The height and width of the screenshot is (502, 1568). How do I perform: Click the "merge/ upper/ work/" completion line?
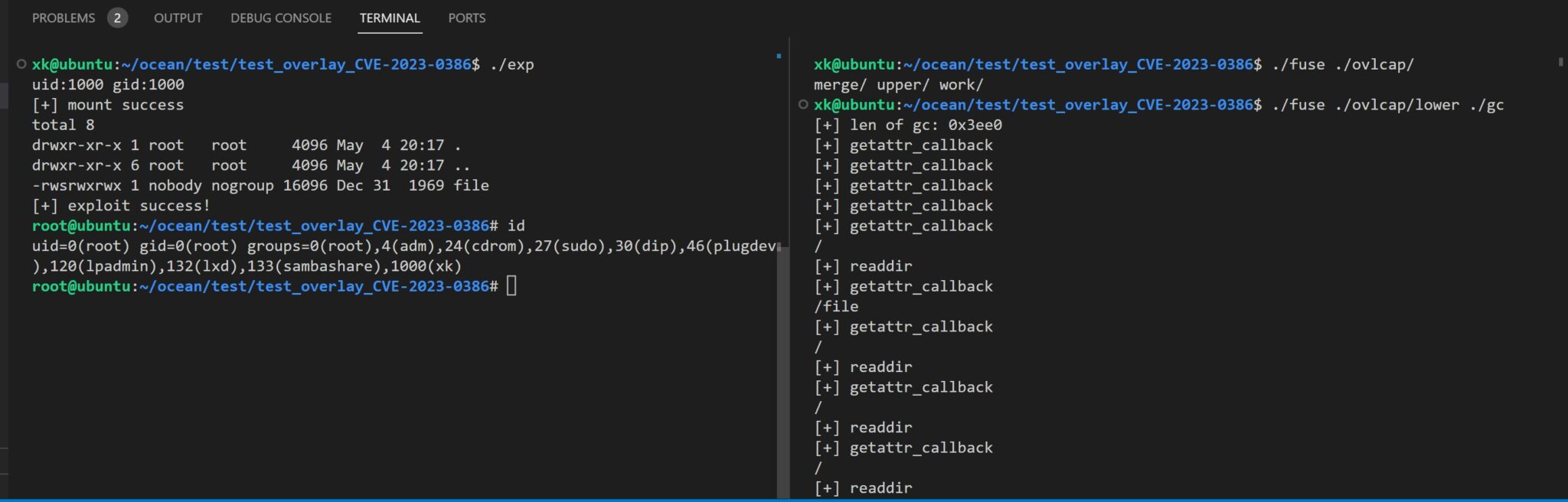pos(898,84)
